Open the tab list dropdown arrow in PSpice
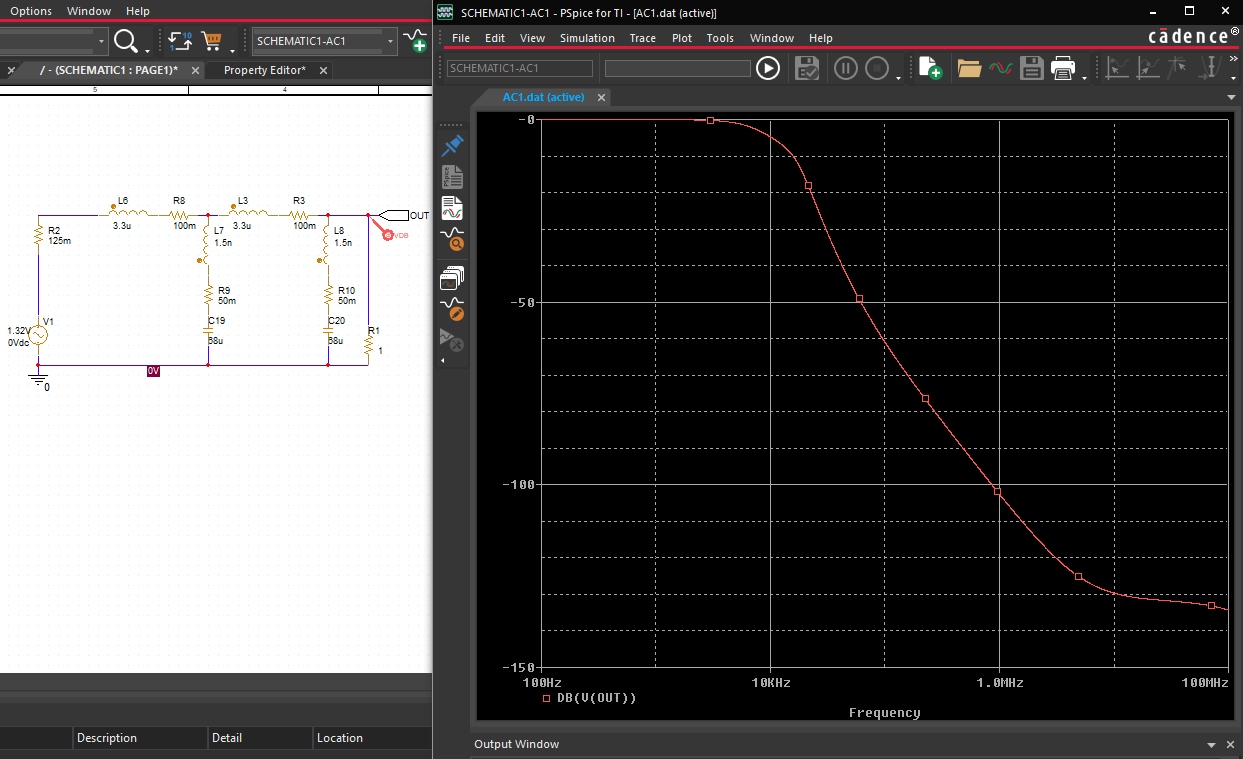This screenshot has height=759, width=1243. [1232, 98]
